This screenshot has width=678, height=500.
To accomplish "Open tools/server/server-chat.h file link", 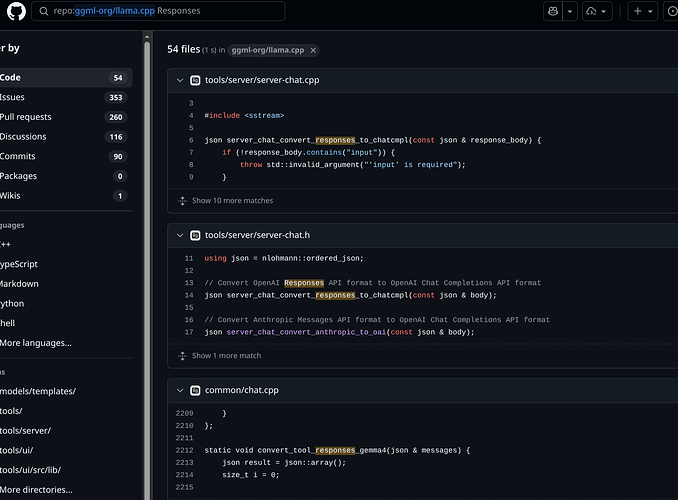I will (257, 235).
